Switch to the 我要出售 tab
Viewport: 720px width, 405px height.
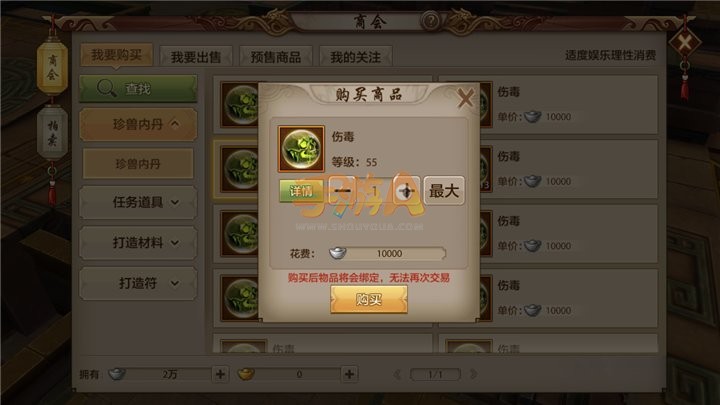196,57
